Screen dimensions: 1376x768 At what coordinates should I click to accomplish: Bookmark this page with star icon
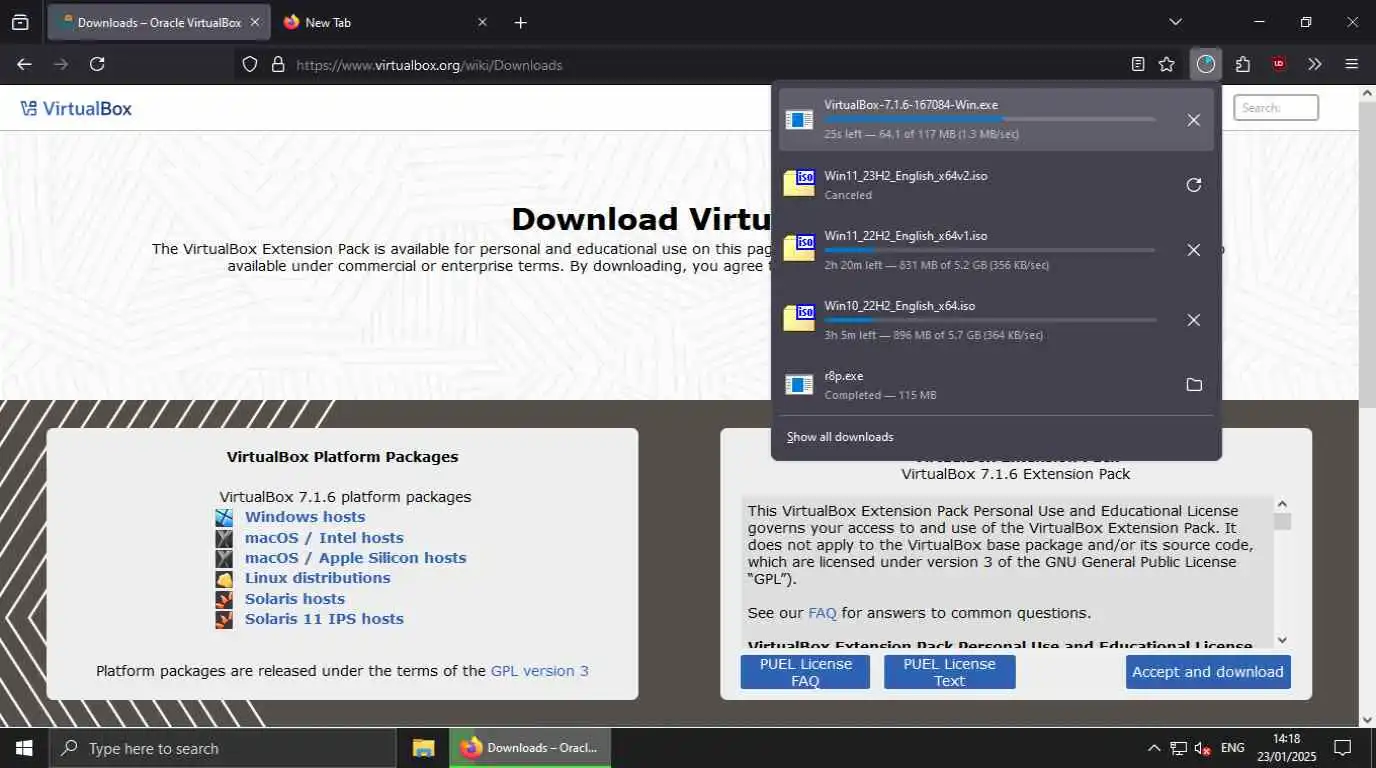click(1167, 64)
